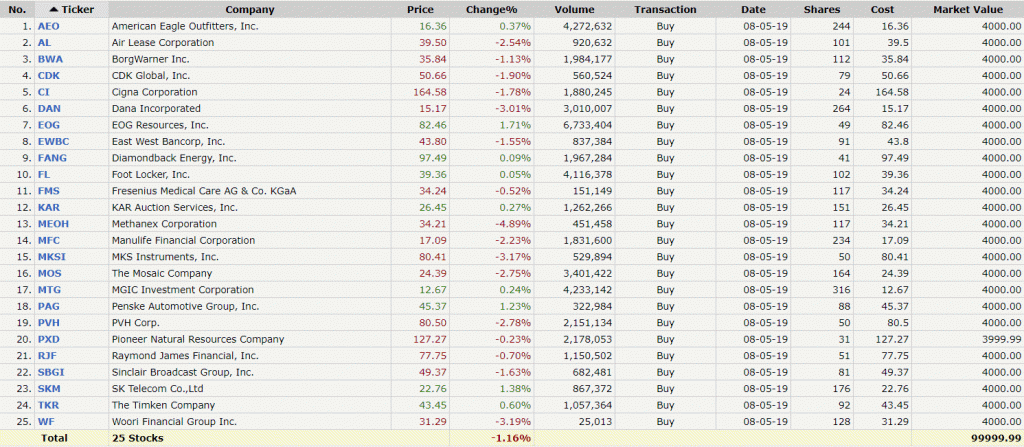Sort by Shares column header
Viewport: 1024px width, 447px height.
[822, 10]
